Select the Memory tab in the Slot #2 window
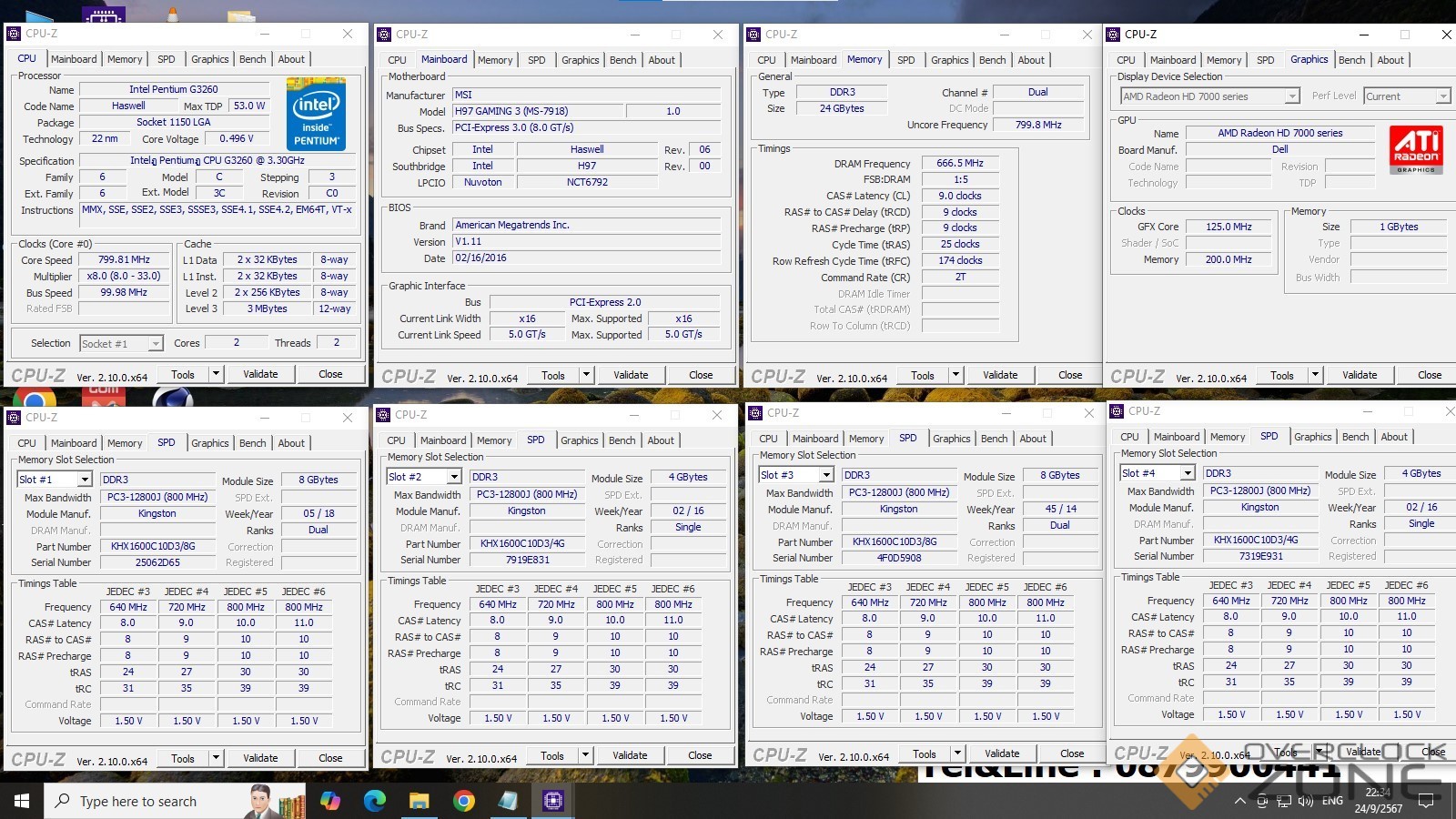Viewport: 1456px width, 819px height. [x=494, y=440]
